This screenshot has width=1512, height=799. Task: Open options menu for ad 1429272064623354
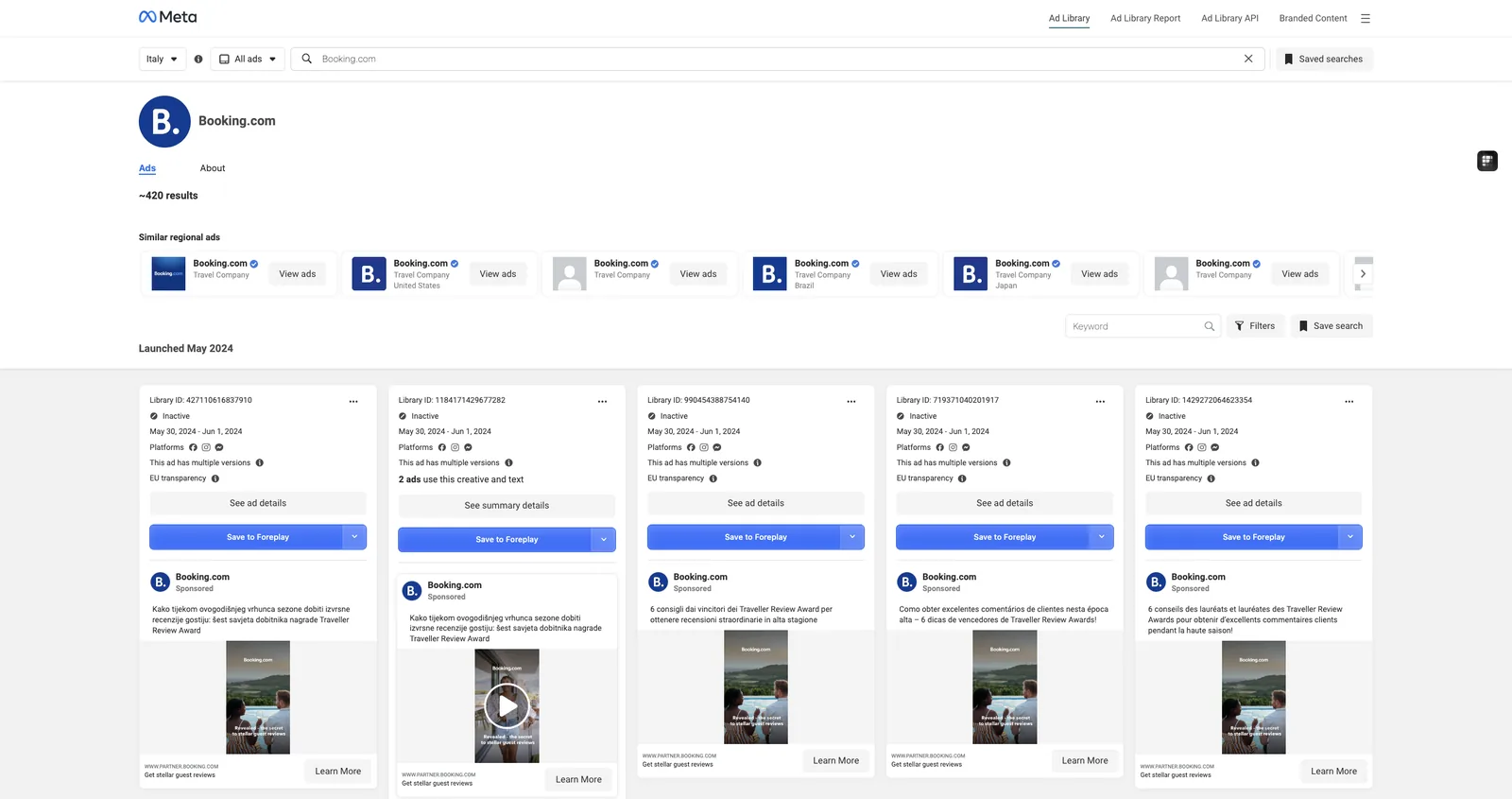tap(1349, 401)
